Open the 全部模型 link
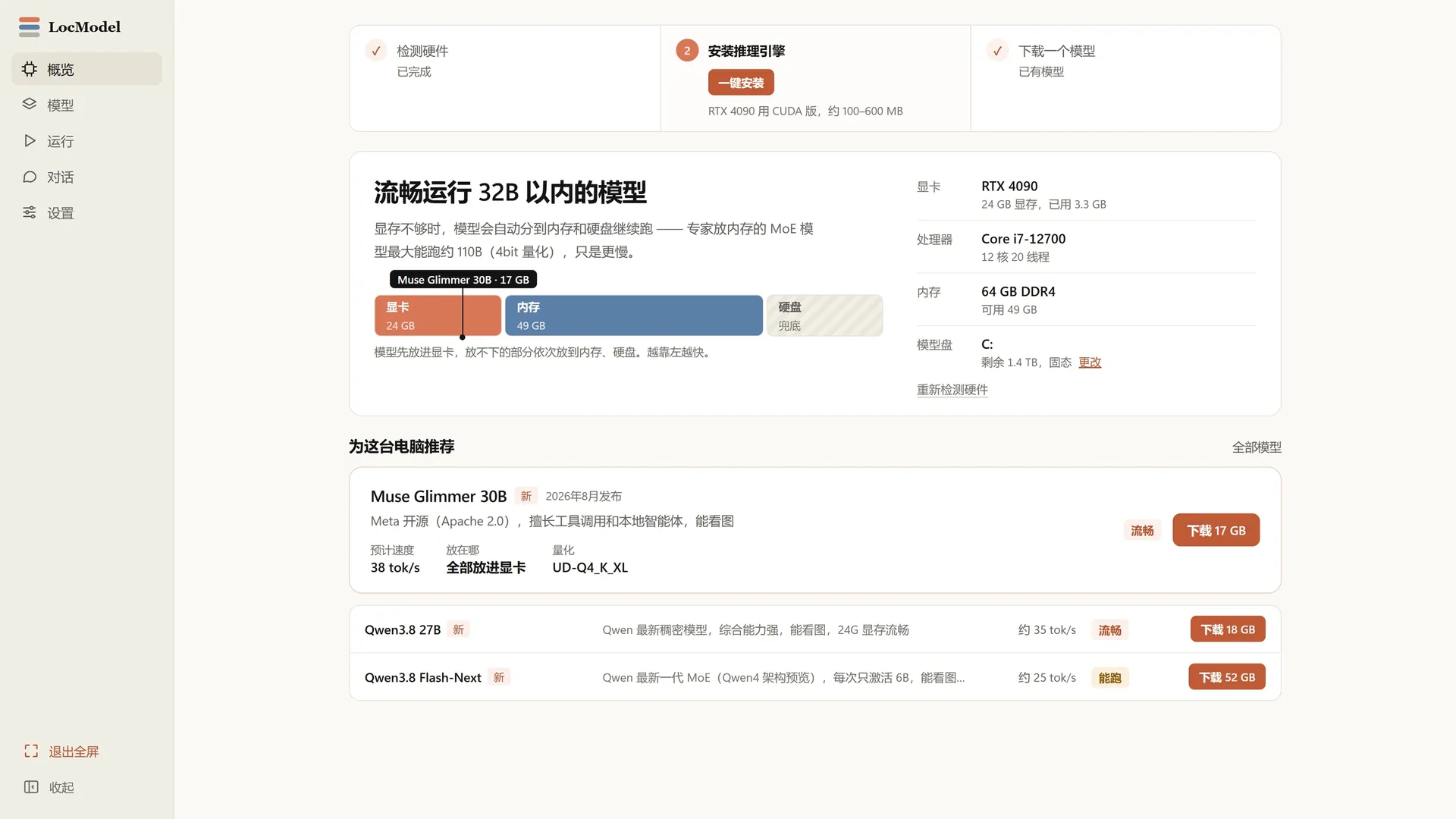This screenshot has height=819, width=1456. point(1257,447)
